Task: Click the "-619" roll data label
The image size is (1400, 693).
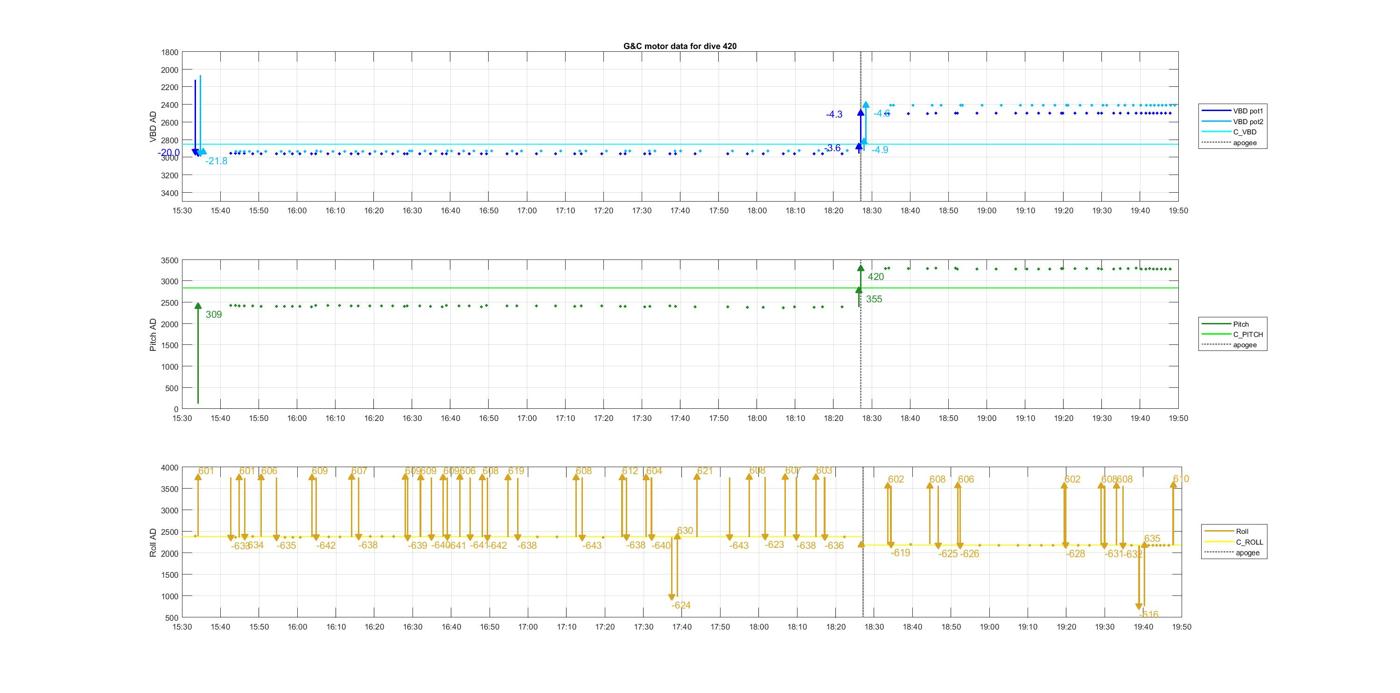Action: [x=901, y=553]
